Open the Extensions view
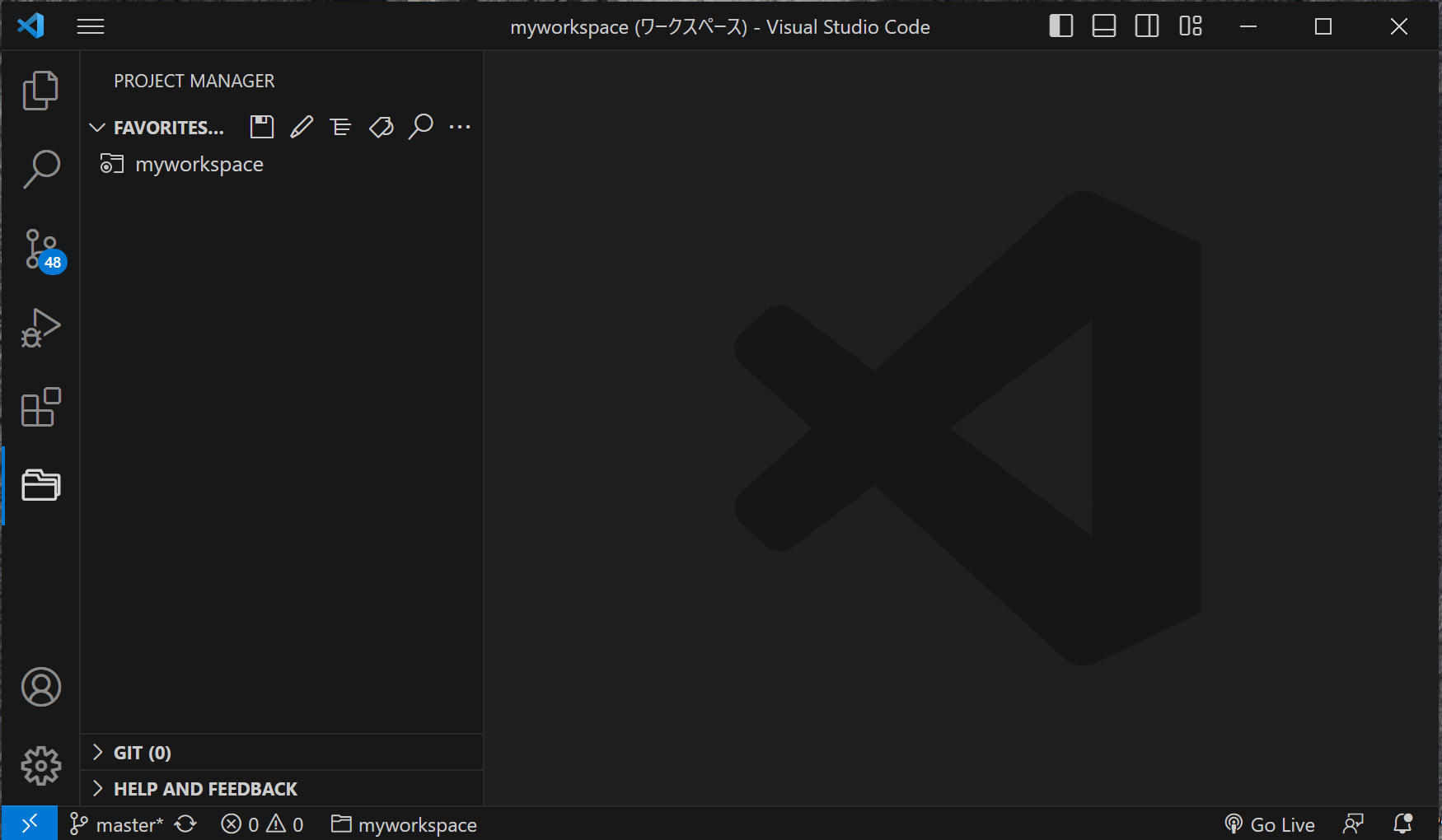Viewport: 1442px width, 840px height. (40, 407)
